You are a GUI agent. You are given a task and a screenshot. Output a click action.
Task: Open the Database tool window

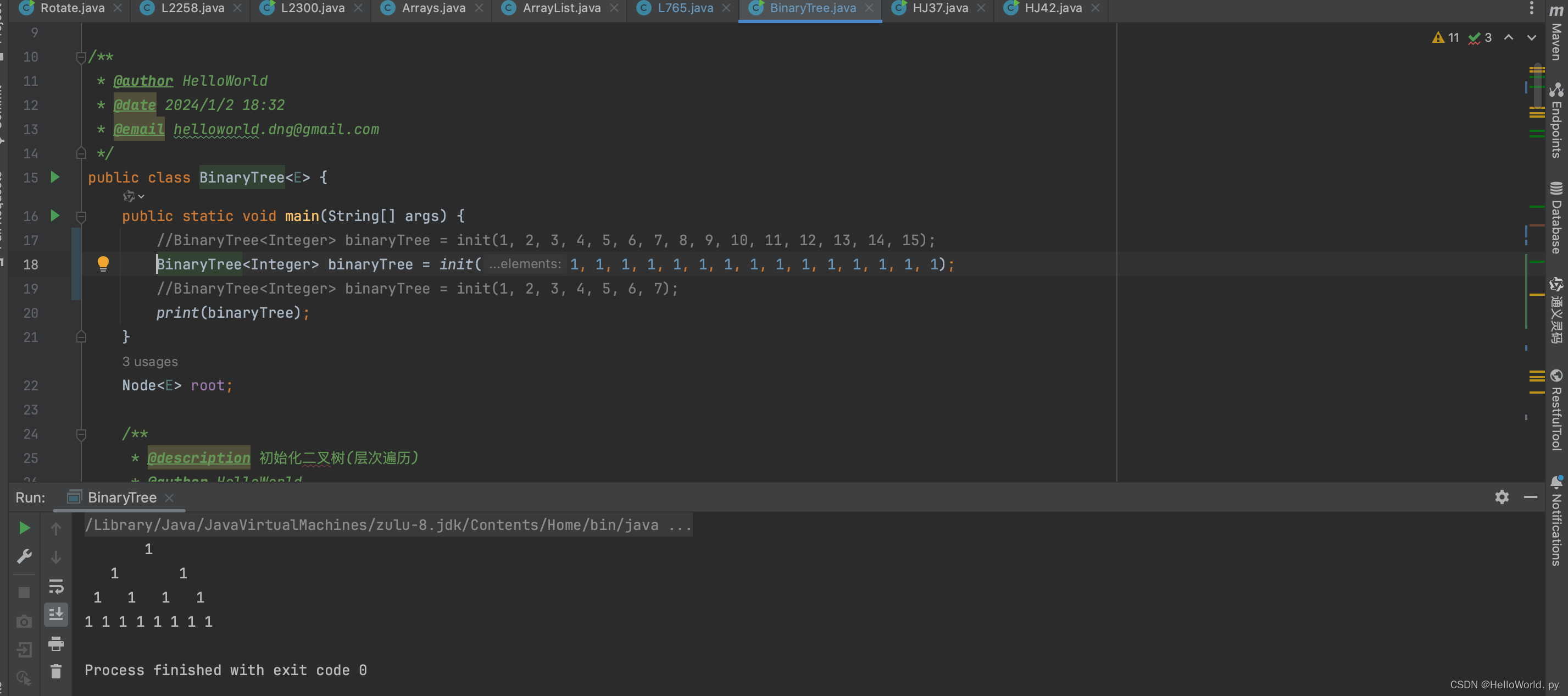coord(1556,217)
